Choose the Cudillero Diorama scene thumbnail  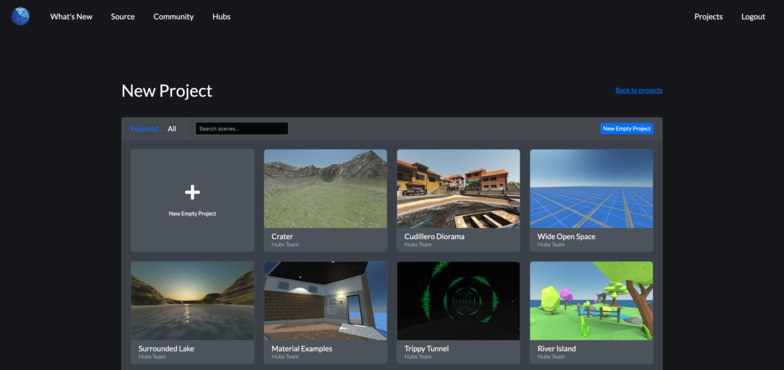coord(458,188)
